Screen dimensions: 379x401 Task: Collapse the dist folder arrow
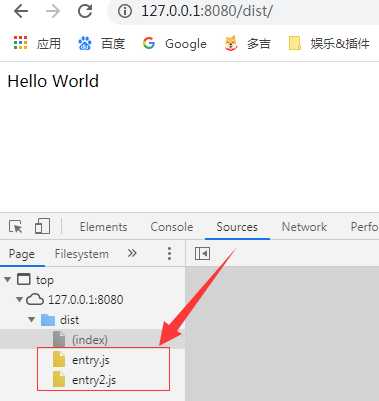click(32, 319)
